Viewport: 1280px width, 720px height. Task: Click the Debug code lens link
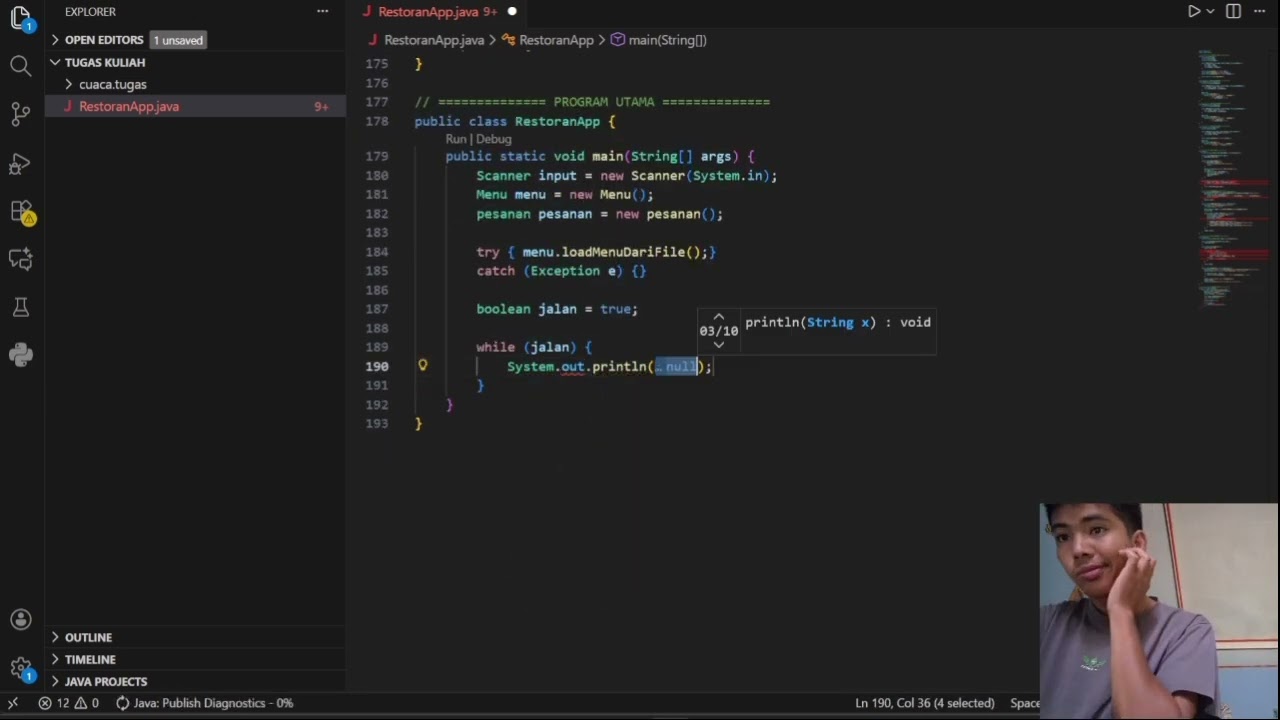point(493,139)
